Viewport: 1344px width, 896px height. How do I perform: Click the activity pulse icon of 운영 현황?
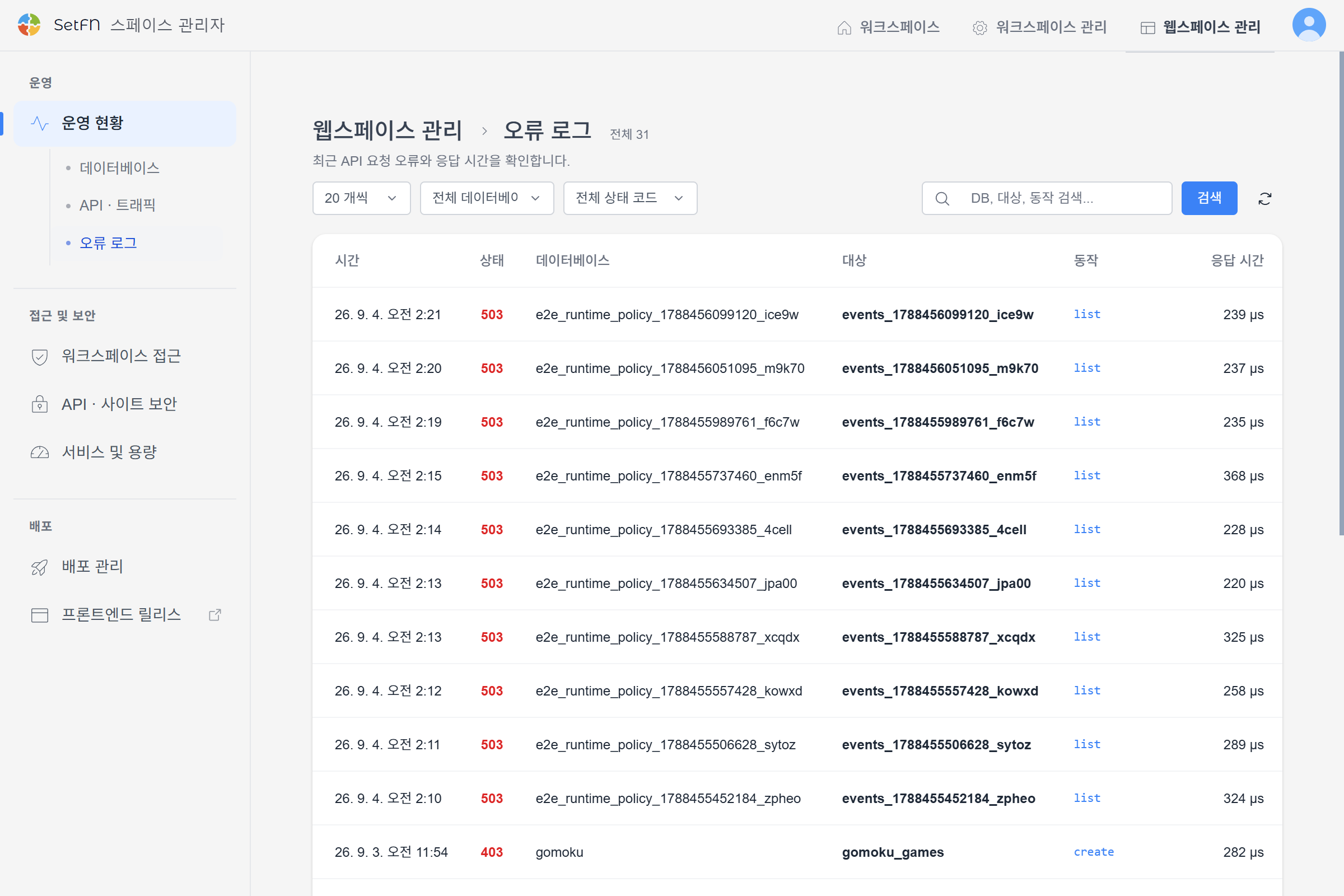tap(39, 123)
